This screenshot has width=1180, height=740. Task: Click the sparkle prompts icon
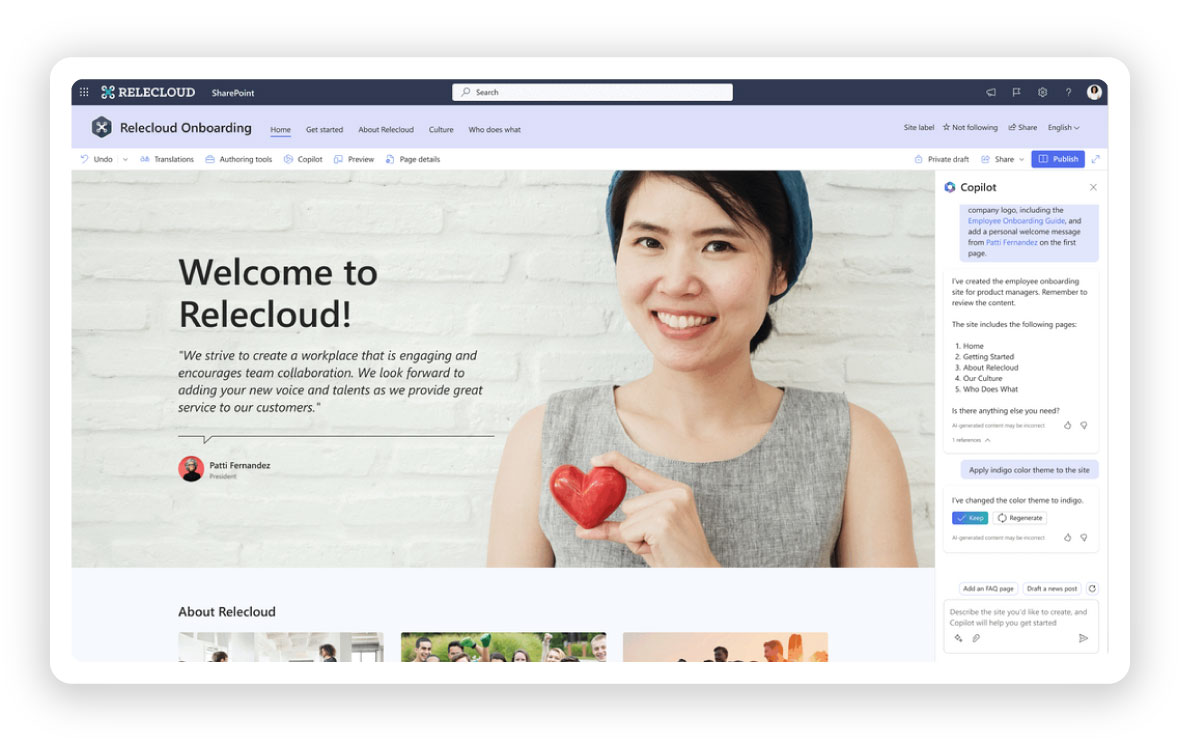(958, 638)
